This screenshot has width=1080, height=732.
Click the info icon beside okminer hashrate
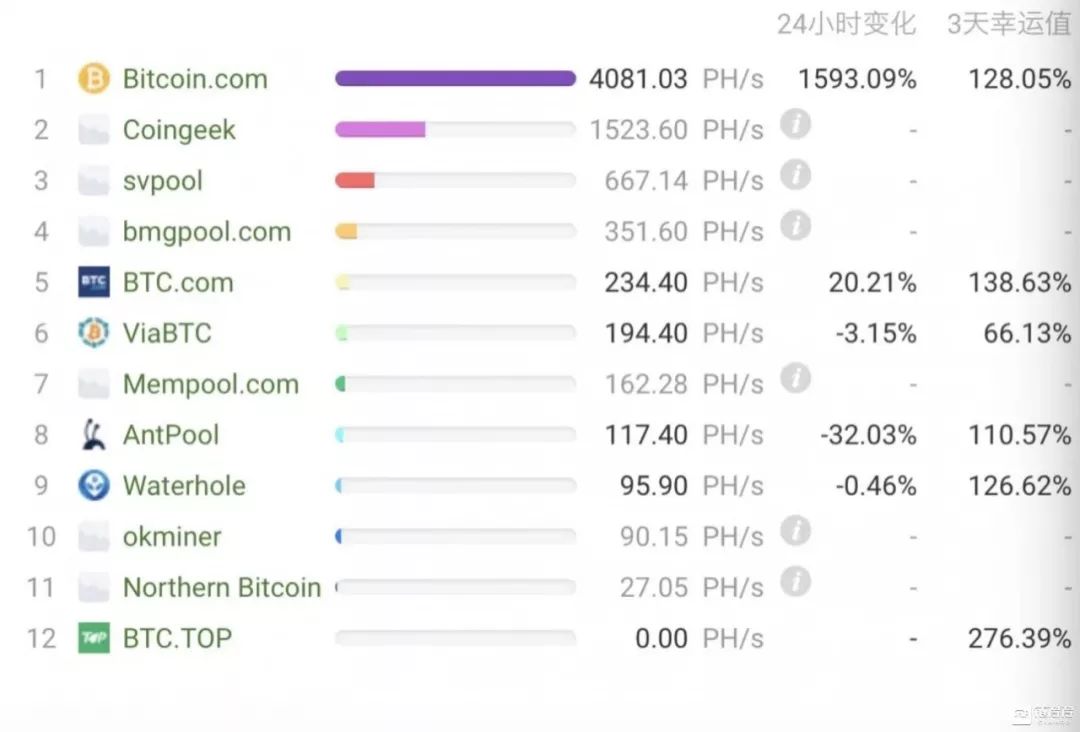pyautogui.click(x=795, y=531)
